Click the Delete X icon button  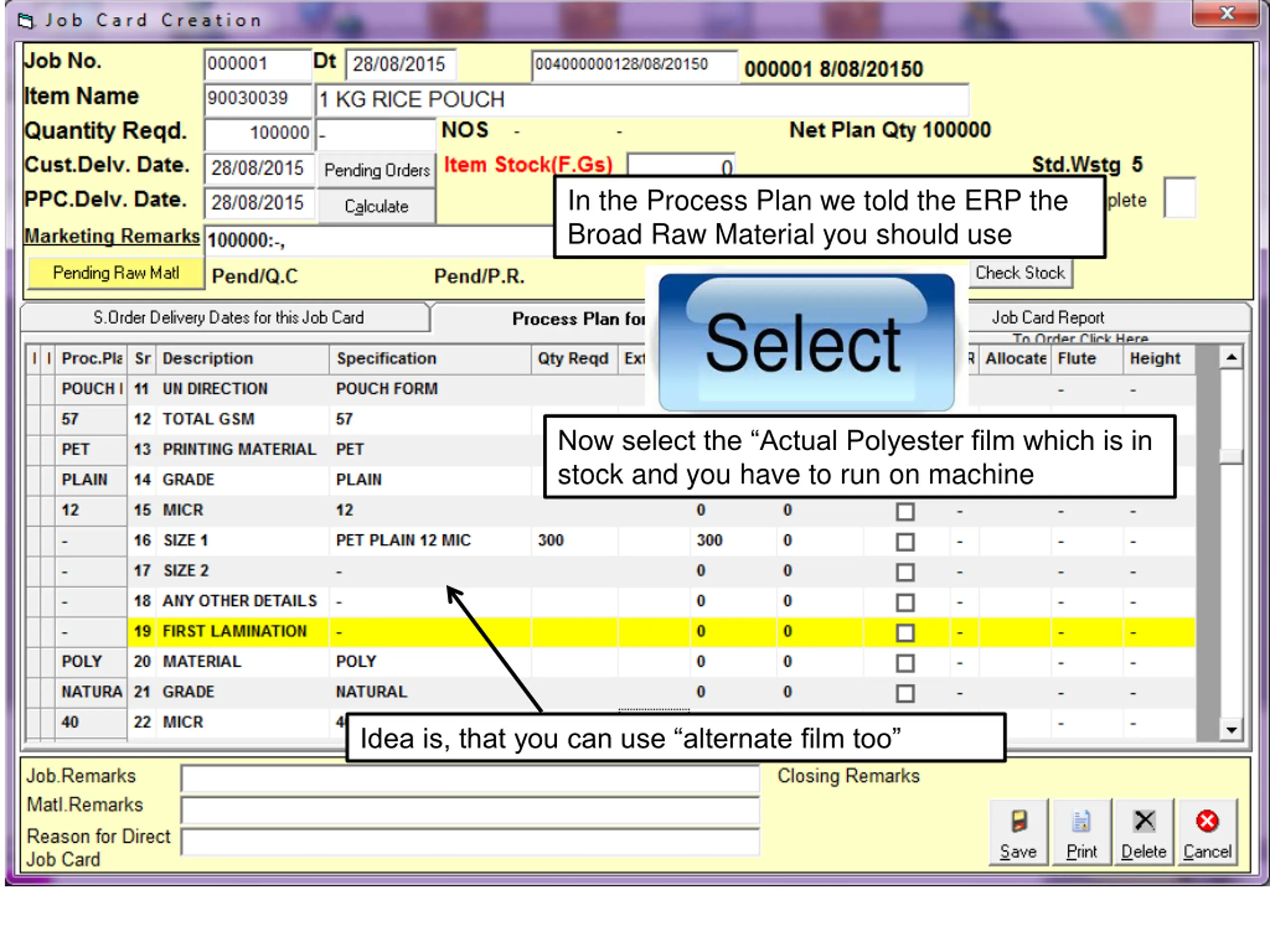click(x=1143, y=831)
